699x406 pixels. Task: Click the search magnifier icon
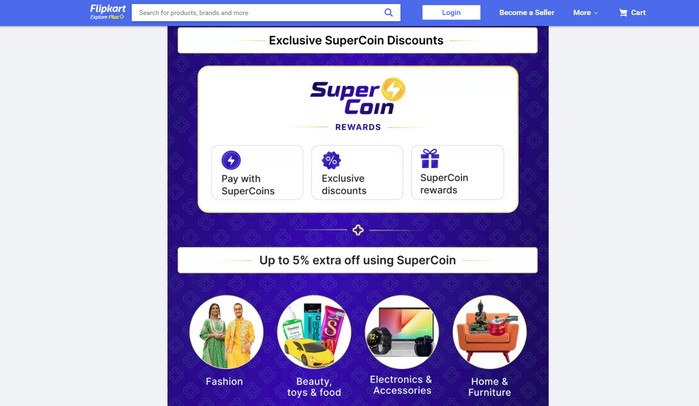(389, 13)
